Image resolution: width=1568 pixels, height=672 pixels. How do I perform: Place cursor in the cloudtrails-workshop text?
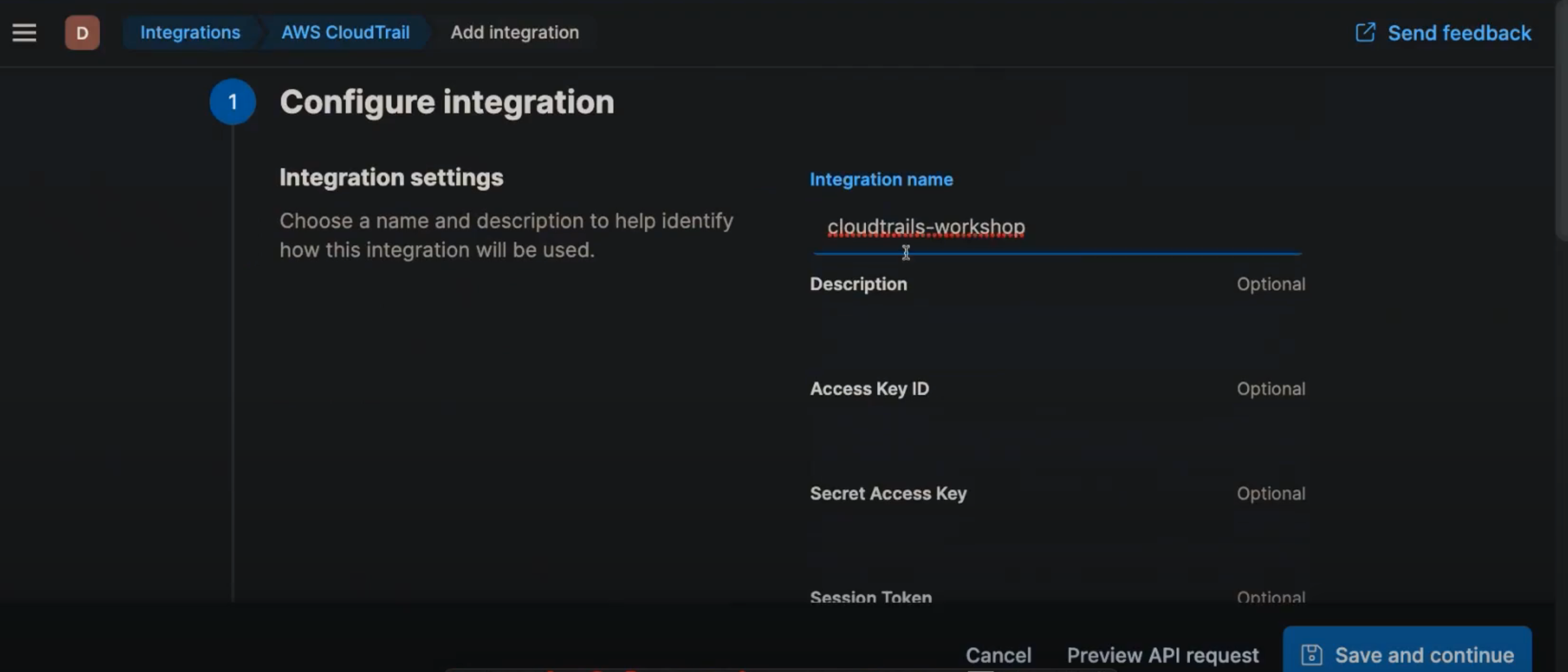point(925,227)
